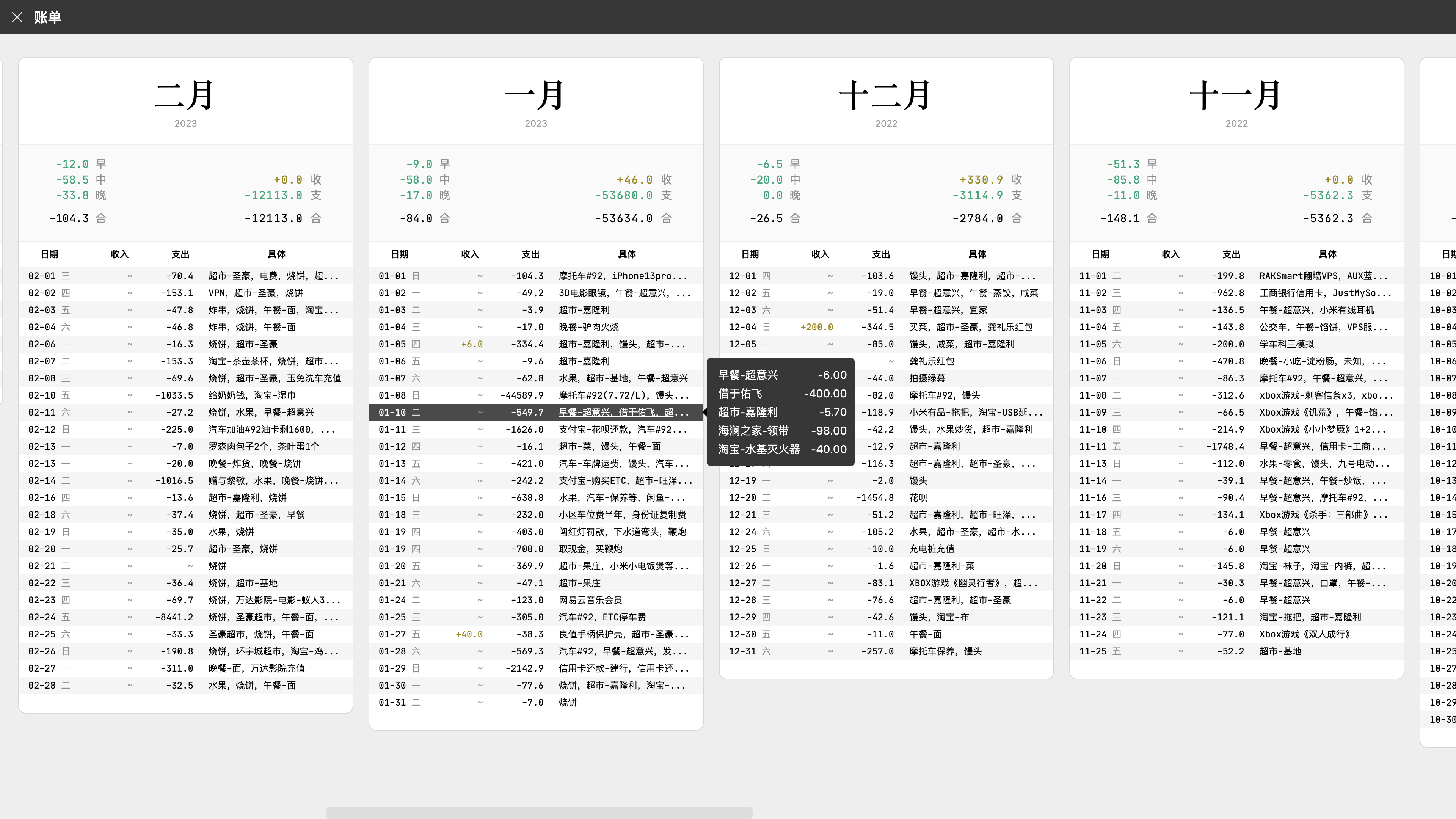Click the 日期 column header of January
The image size is (1456, 819).
(400, 254)
